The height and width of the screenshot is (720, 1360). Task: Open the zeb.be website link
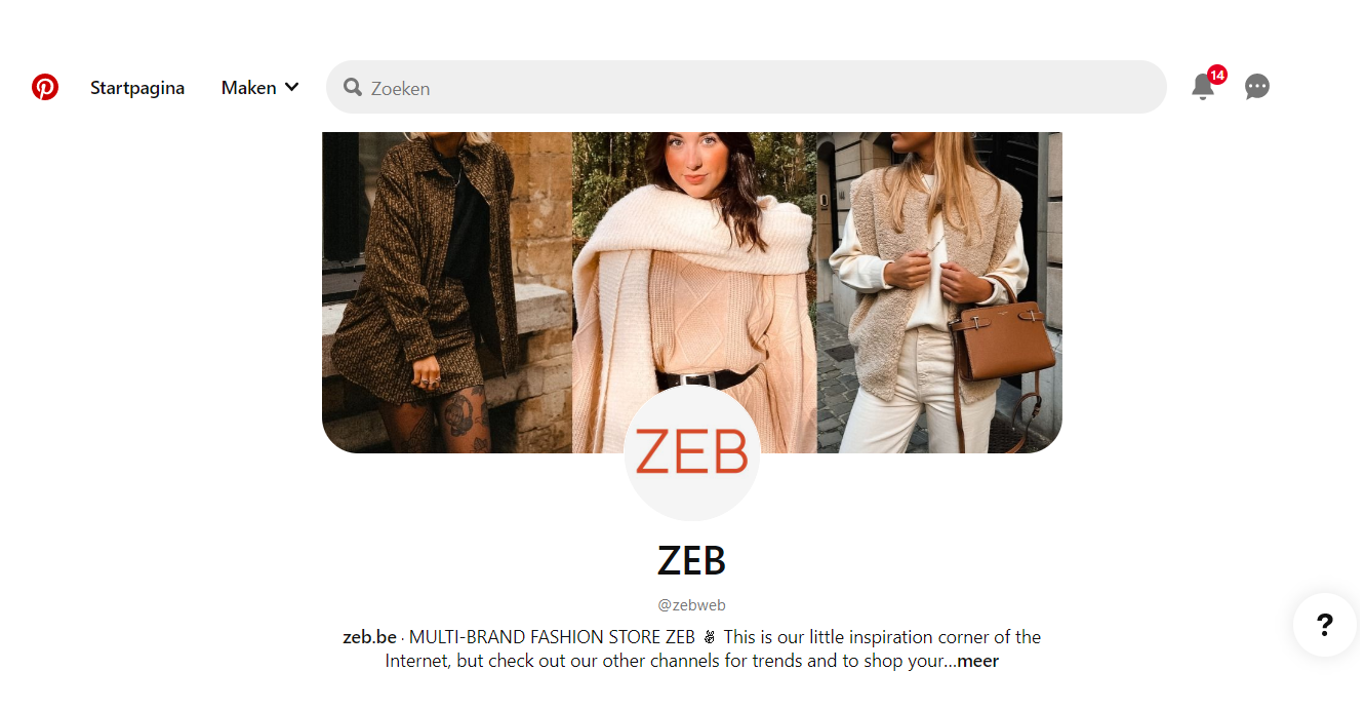coord(370,637)
